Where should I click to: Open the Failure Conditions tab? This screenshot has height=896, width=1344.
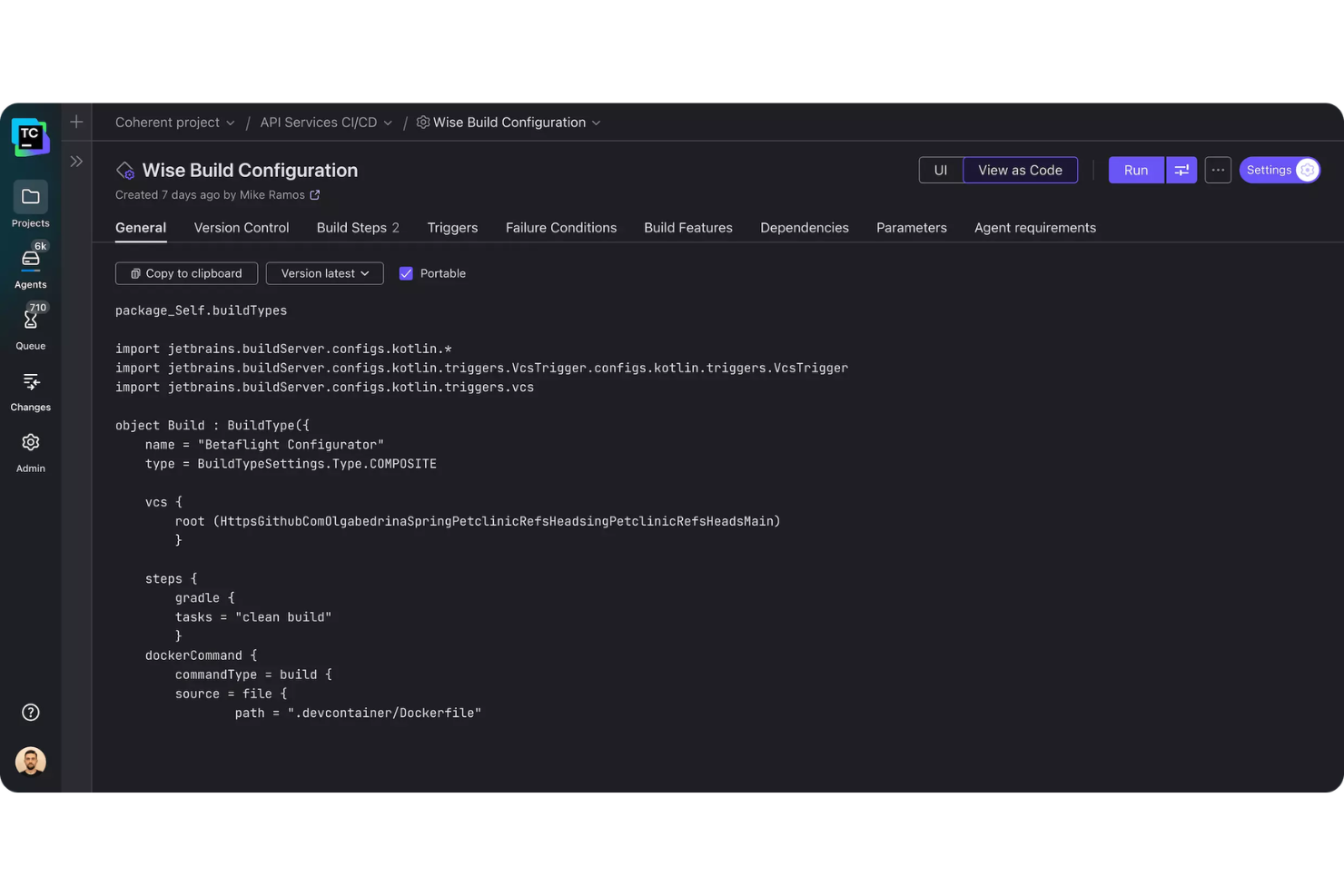[x=560, y=228]
